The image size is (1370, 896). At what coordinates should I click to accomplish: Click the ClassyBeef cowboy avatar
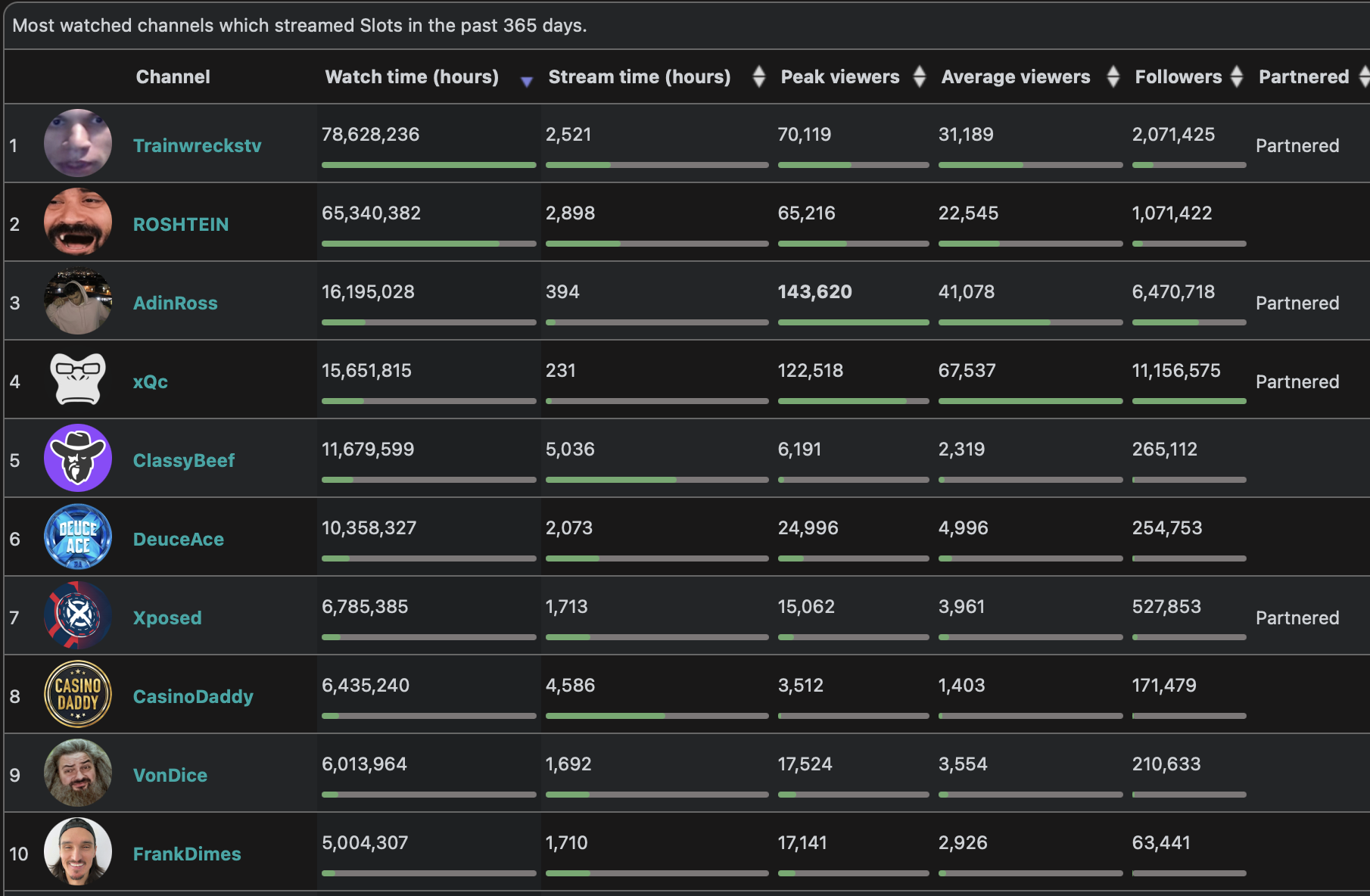pos(78,458)
